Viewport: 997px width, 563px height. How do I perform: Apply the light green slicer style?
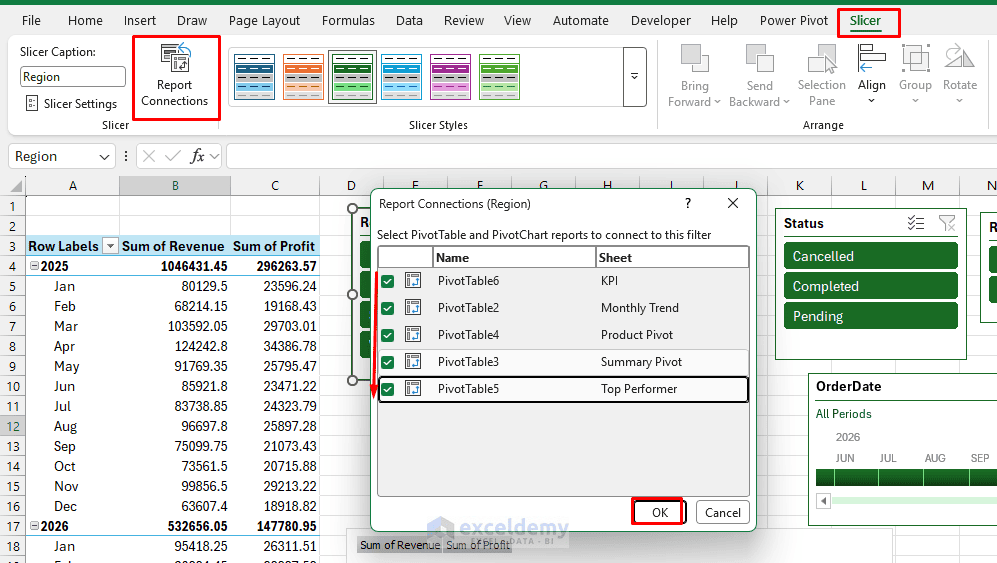(499, 77)
